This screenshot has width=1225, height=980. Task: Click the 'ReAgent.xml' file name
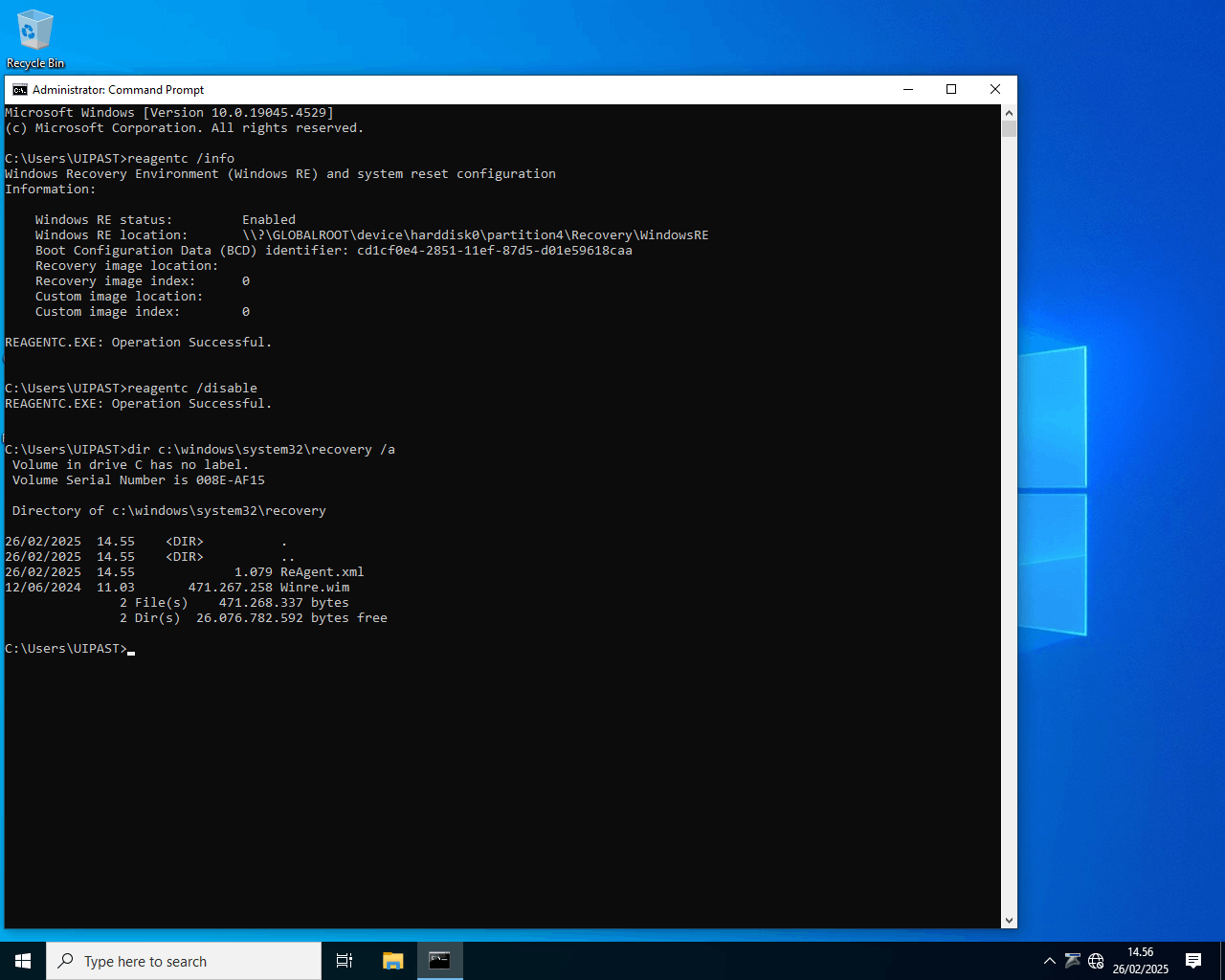pyautogui.click(x=323, y=571)
